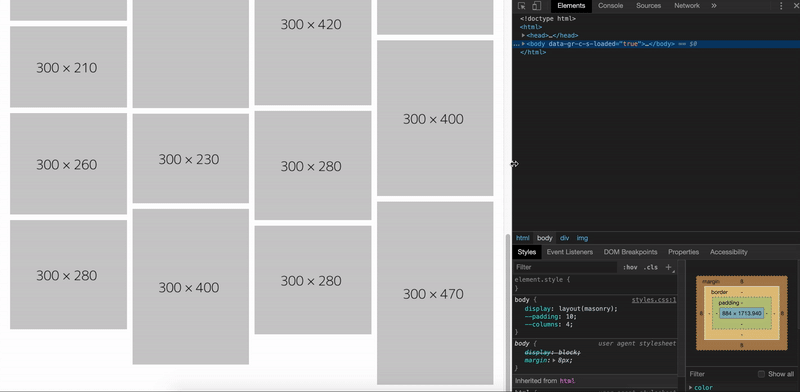This screenshot has height=392, width=800.
Task: Enable the Show all checkbox
Action: coord(761,374)
